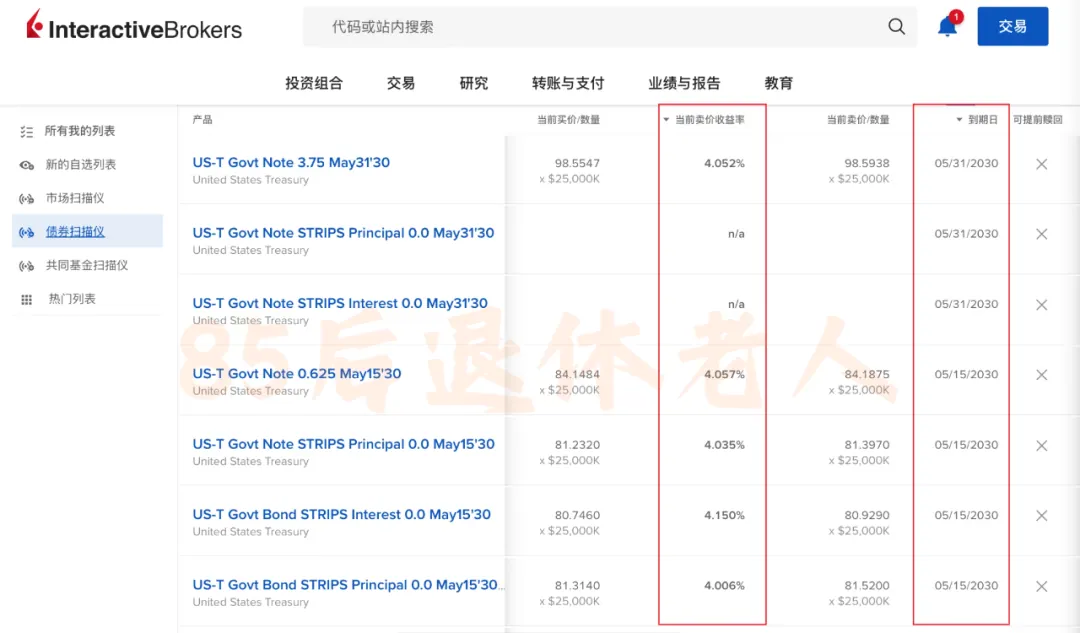The image size is (1080, 633).
Task: Open 市场扫描仪 from sidebar
Action: tap(75, 198)
